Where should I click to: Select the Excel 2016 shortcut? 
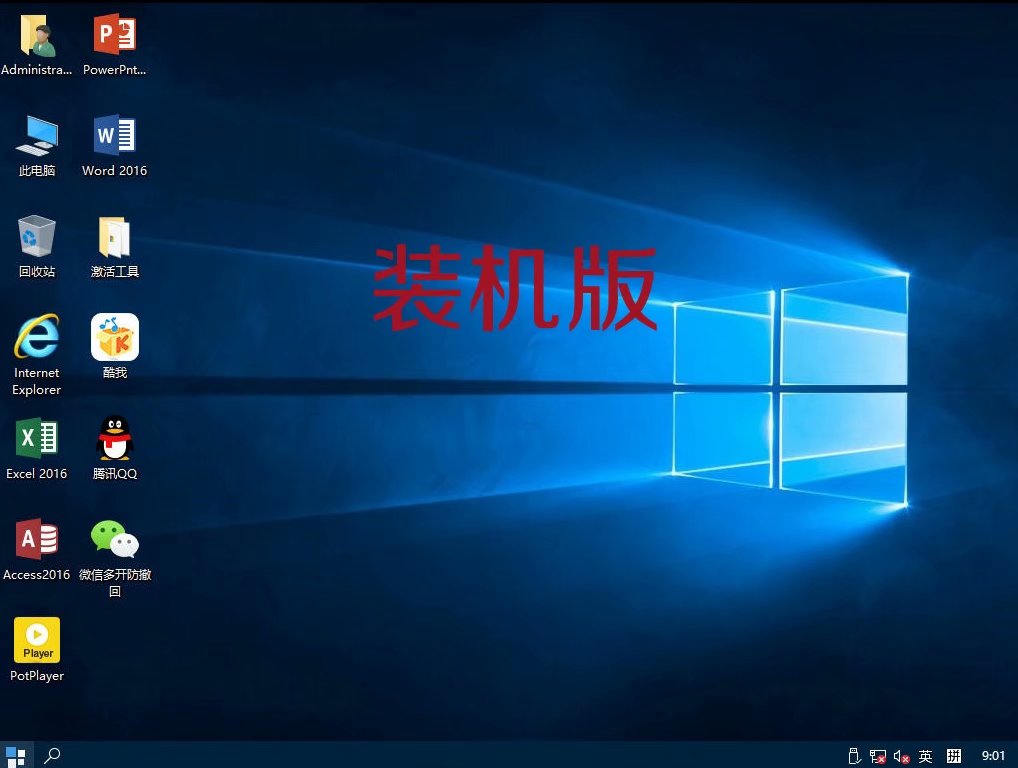37,438
